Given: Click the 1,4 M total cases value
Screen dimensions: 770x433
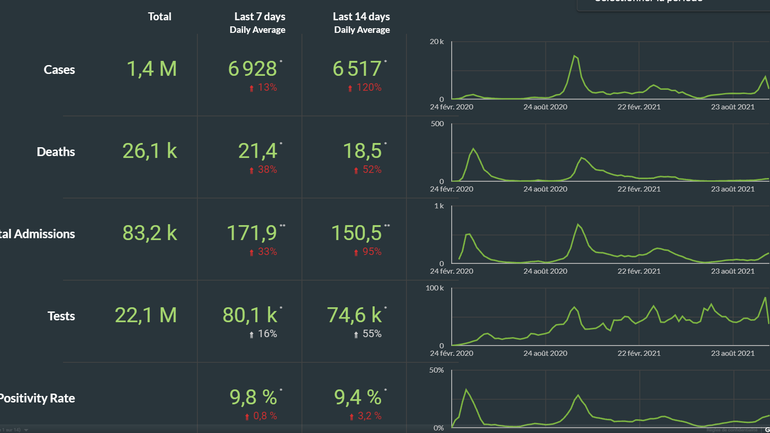Looking at the screenshot, I should pyautogui.click(x=152, y=69).
